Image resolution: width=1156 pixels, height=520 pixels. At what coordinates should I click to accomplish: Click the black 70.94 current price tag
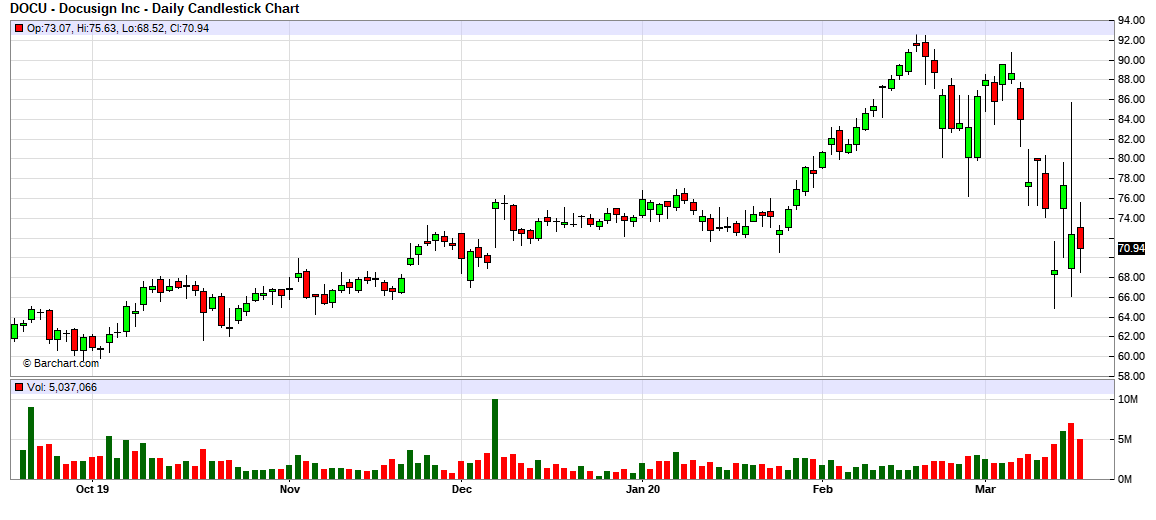pos(1132,249)
